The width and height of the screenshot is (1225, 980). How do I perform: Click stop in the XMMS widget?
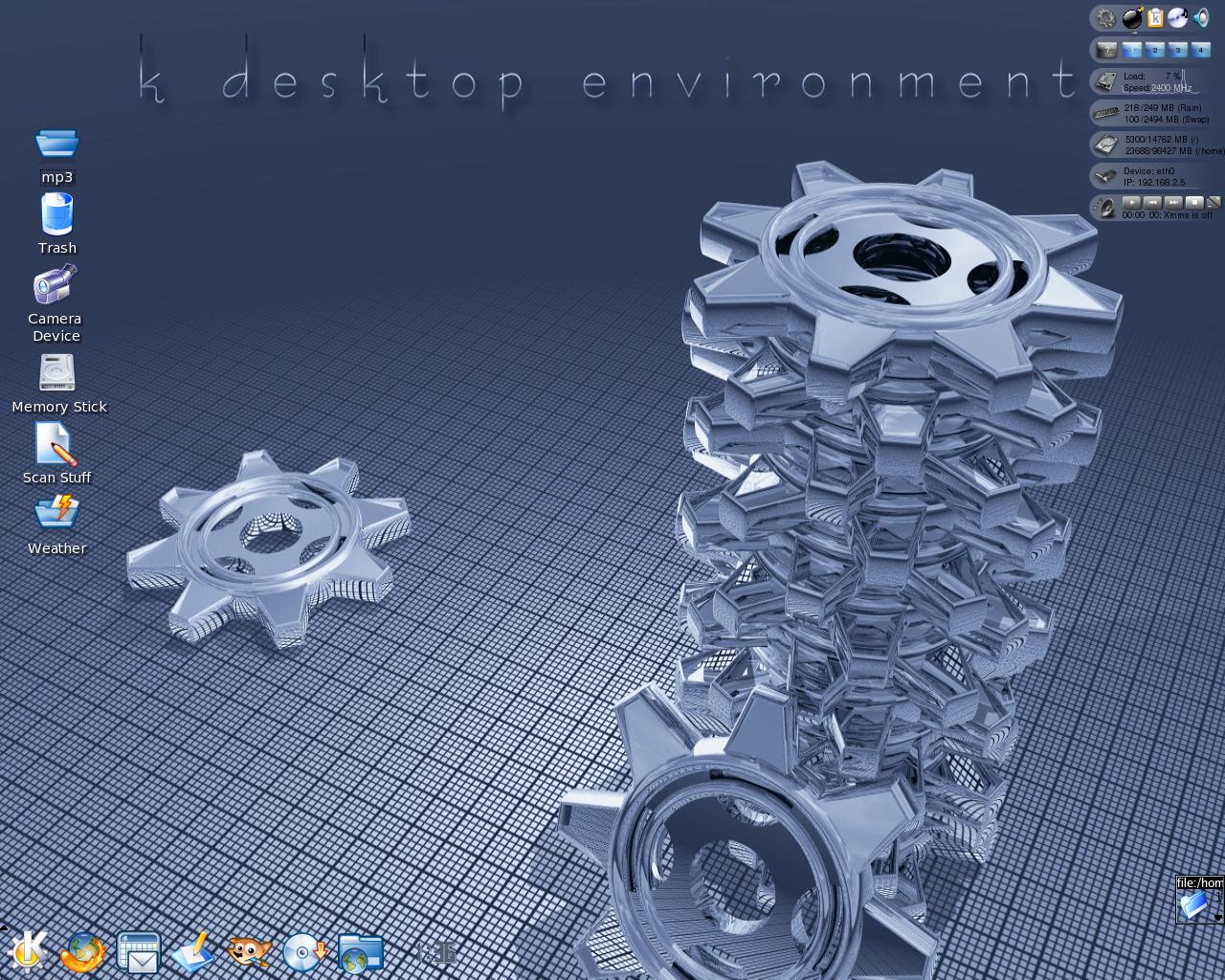pos(1194,202)
